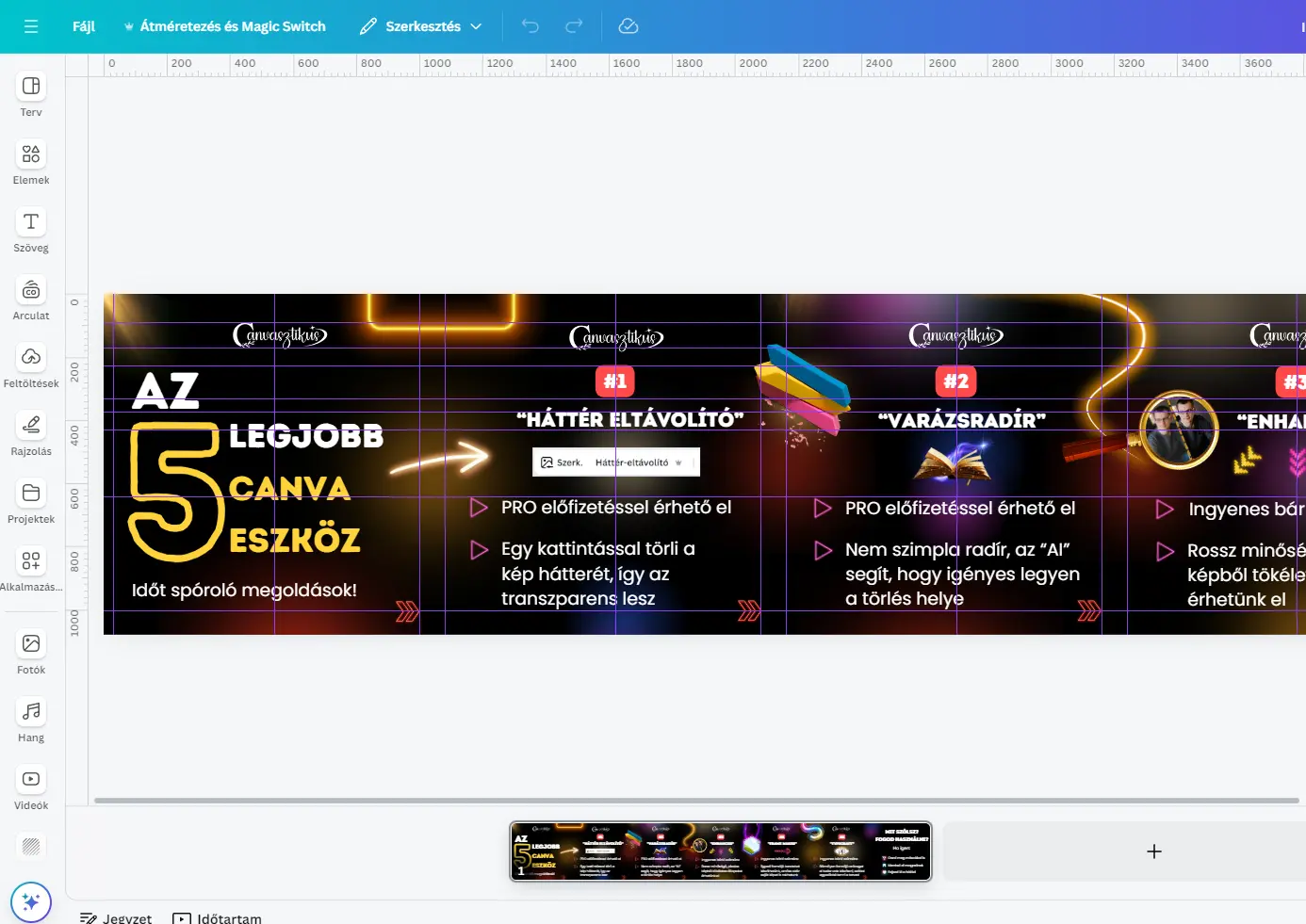
Task: Open the hamburger main menu
Action: 31,26
